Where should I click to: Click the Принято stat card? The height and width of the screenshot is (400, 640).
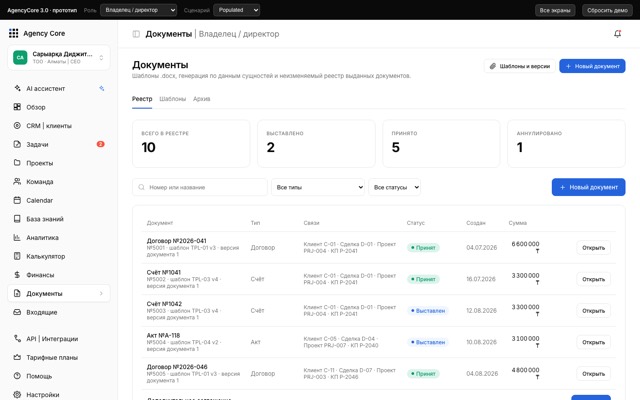[x=441, y=143]
